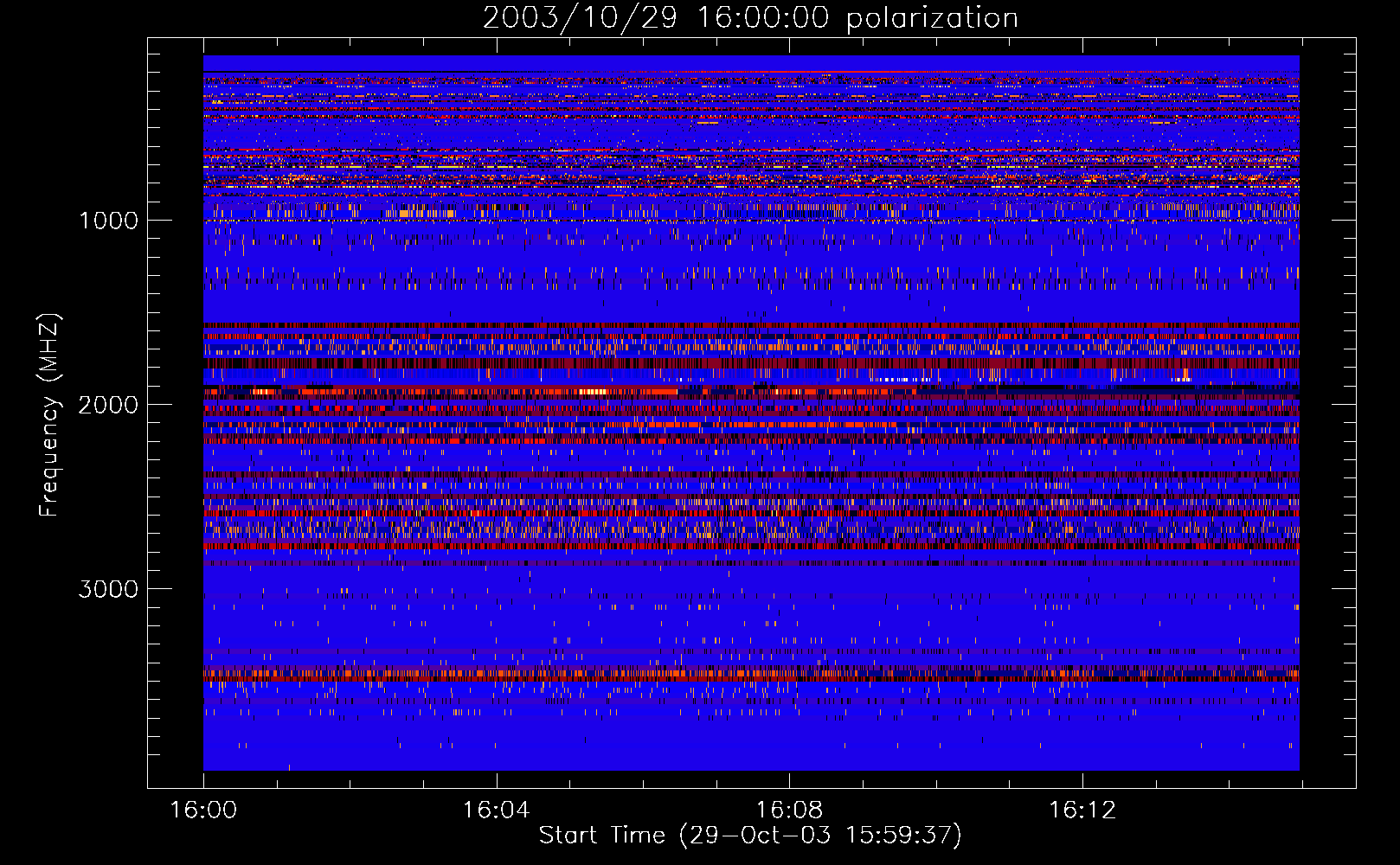This screenshot has height=865, width=1400.
Task: Click the 1000 frequency axis label
Action: 109,221
